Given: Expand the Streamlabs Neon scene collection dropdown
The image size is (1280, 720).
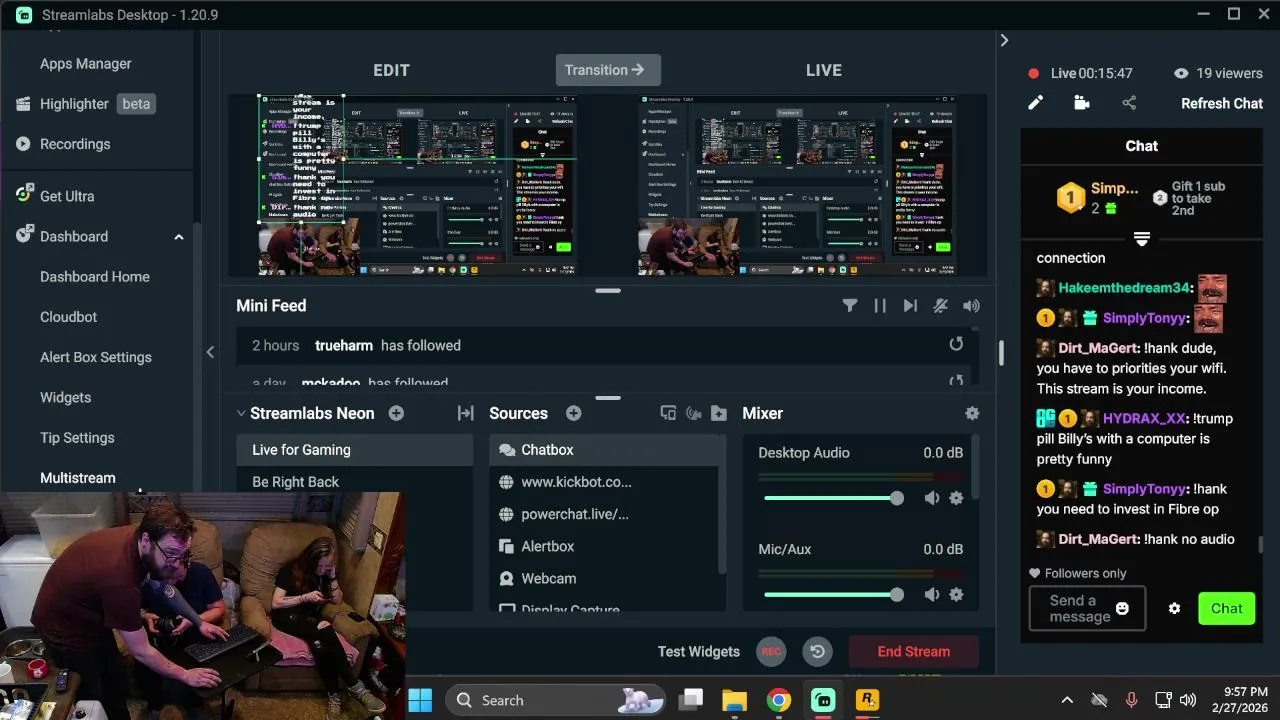Looking at the screenshot, I should [x=241, y=413].
